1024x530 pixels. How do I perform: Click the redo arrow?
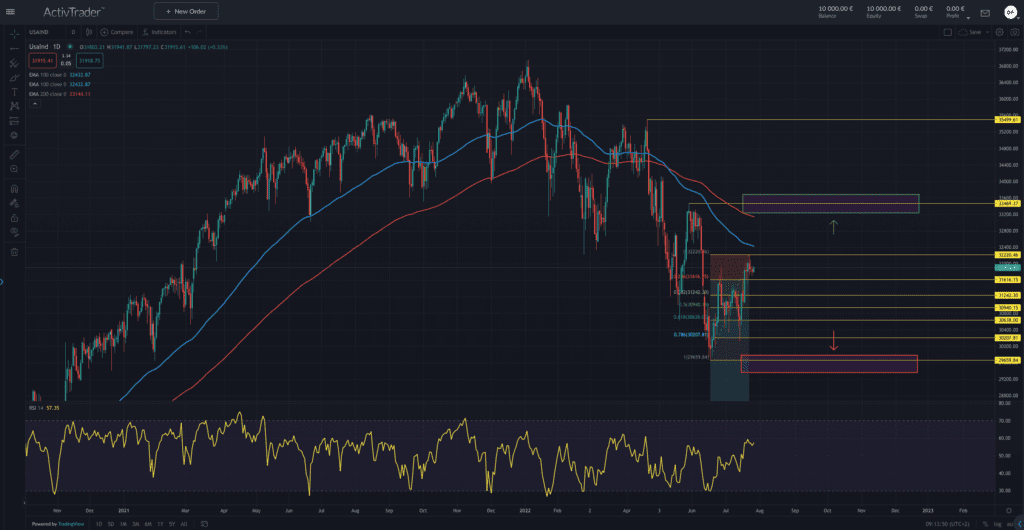point(199,32)
